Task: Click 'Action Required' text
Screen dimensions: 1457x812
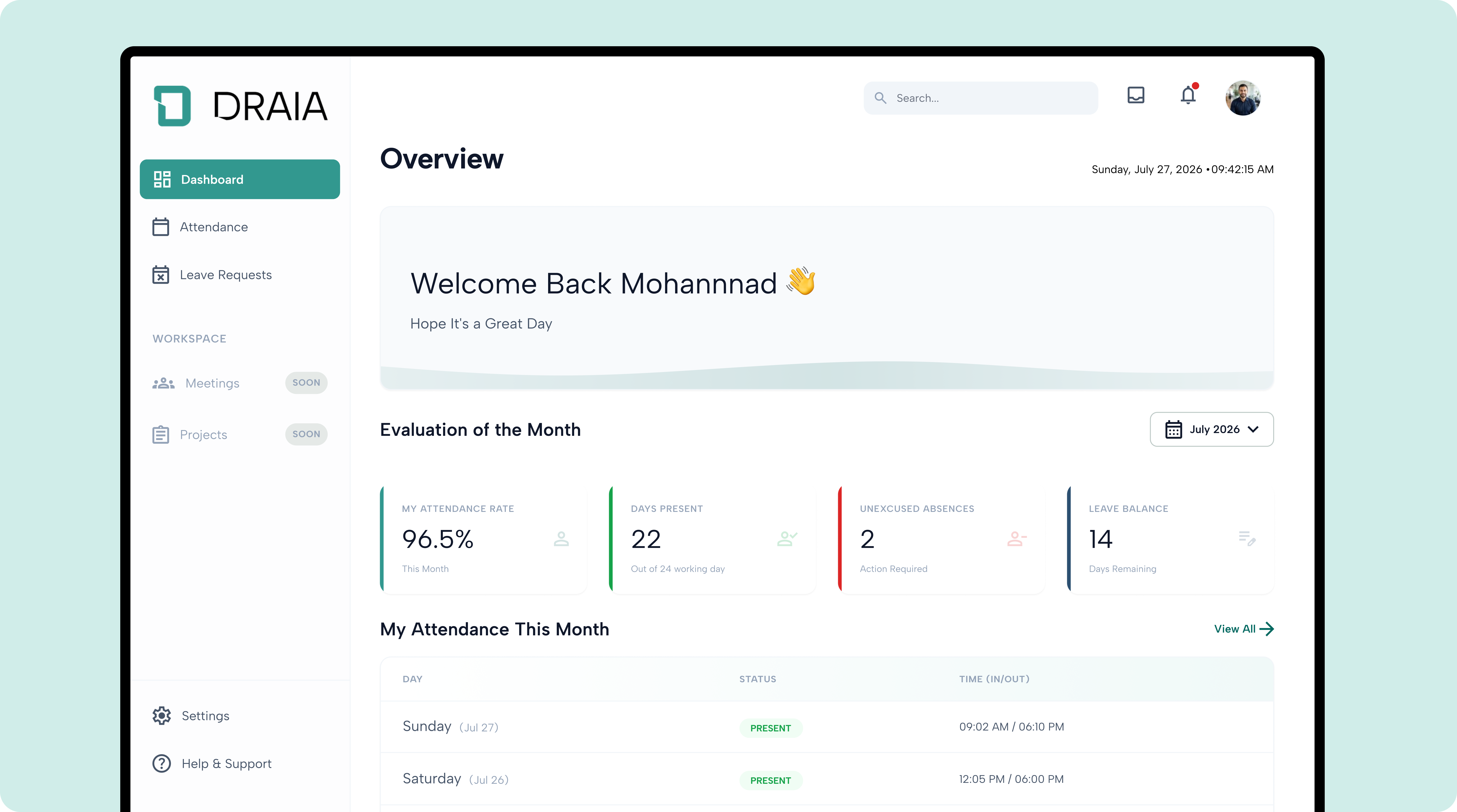Action: point(893,569)
